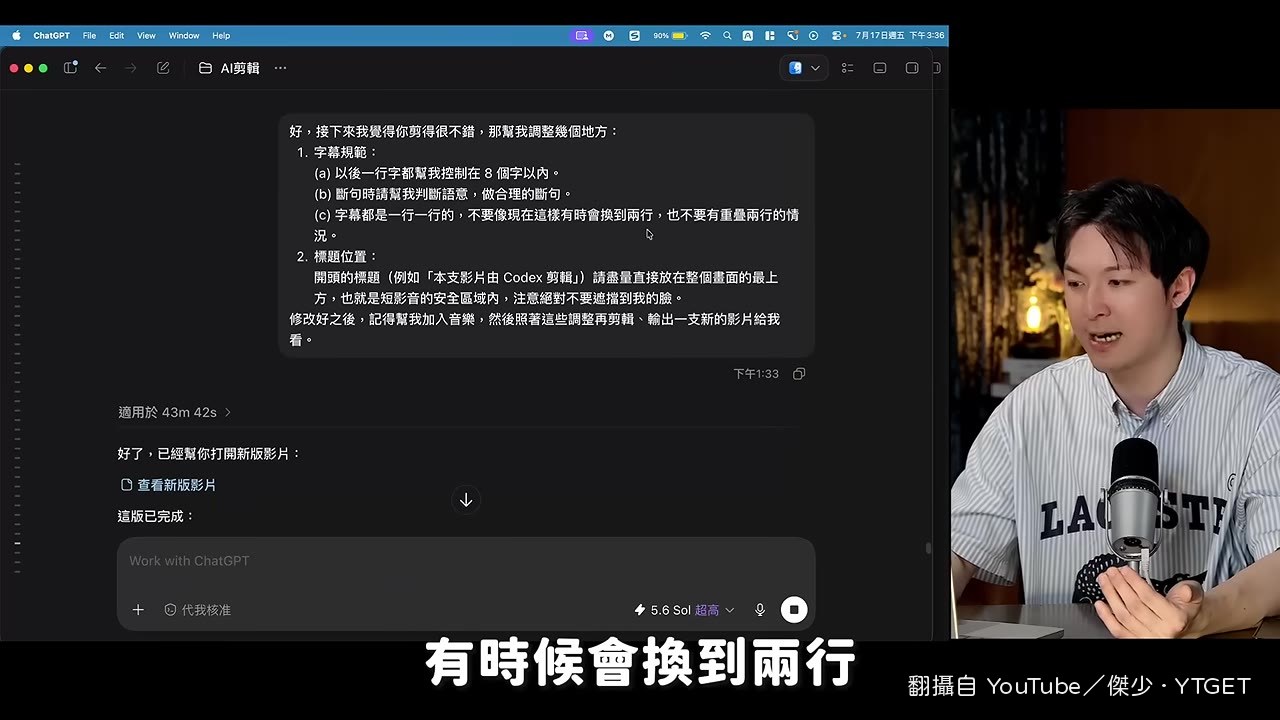Open the File menu
The height and width of the screenshot is (720, 1280).
[89, 35]
